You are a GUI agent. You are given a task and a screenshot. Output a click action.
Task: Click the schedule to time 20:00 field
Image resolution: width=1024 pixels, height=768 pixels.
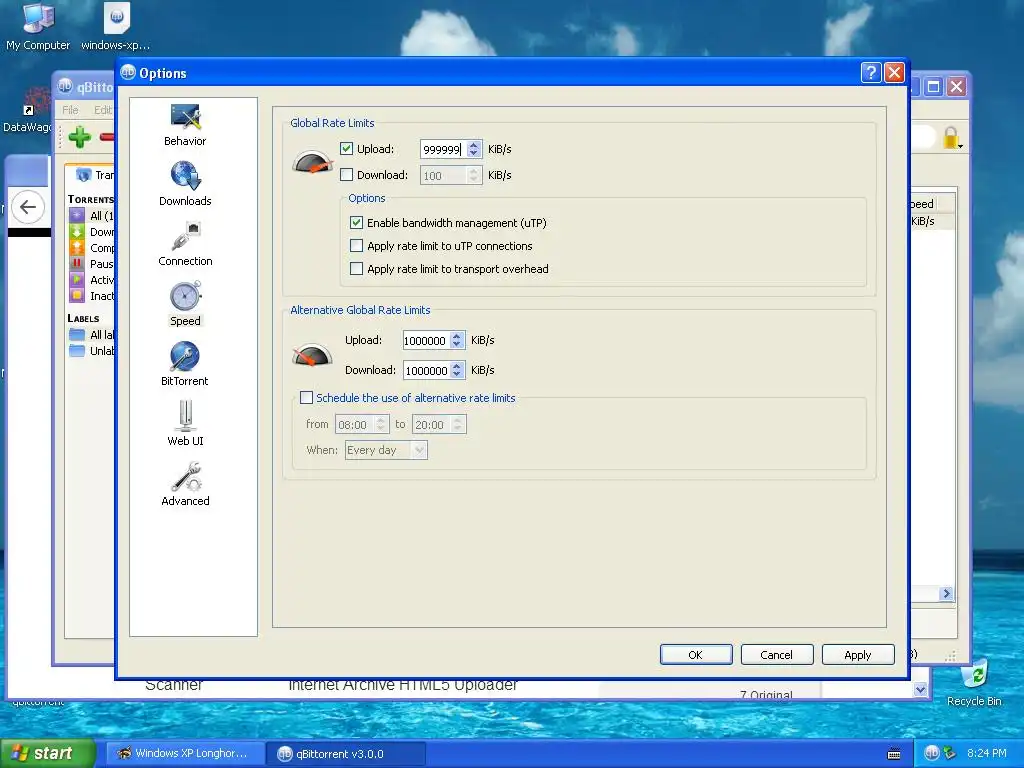point(439,424)
